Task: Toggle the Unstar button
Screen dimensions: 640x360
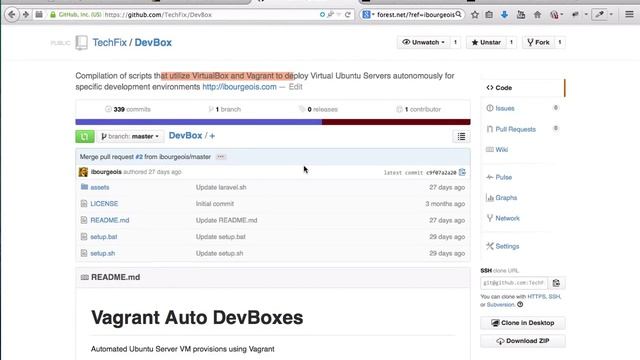Action: pyautogui.click(x=486, y=42)
